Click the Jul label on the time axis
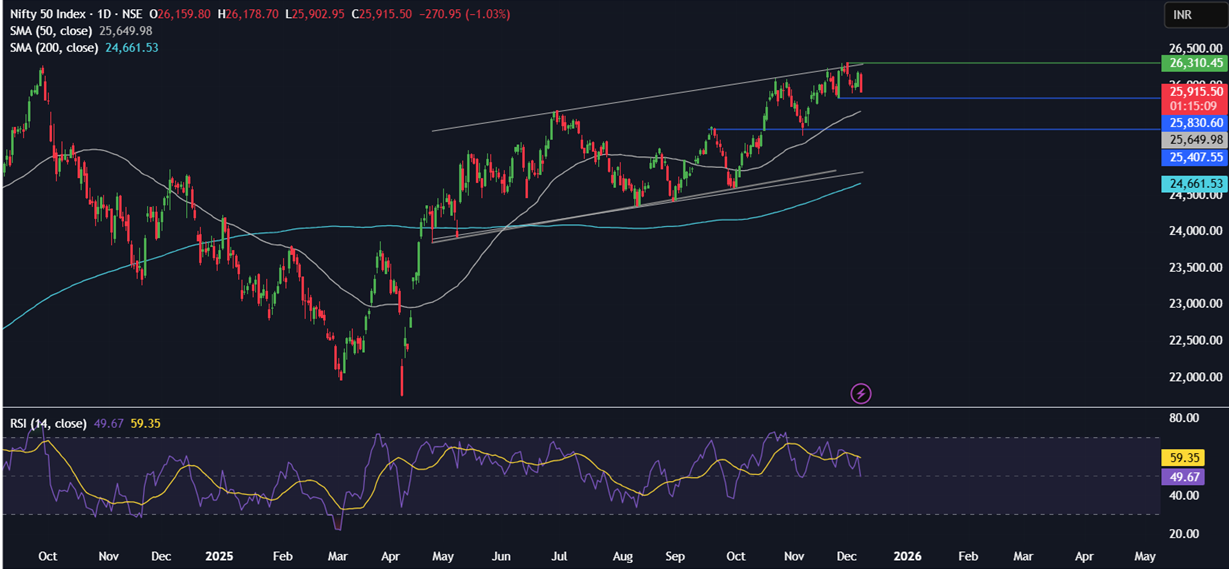Viewport: 1229px width, 569px height. click(x=560, y=554)
